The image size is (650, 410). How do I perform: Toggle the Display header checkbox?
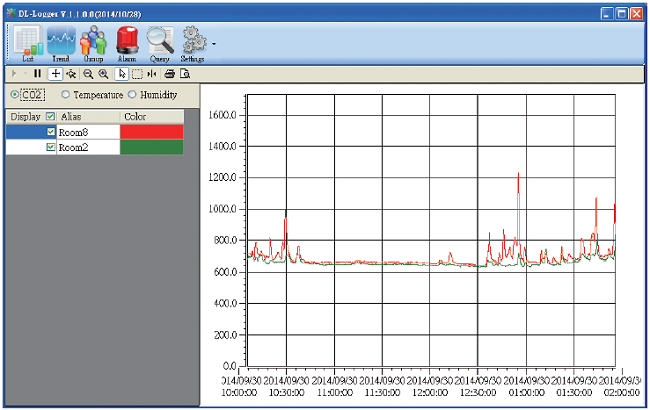point(51,117)
